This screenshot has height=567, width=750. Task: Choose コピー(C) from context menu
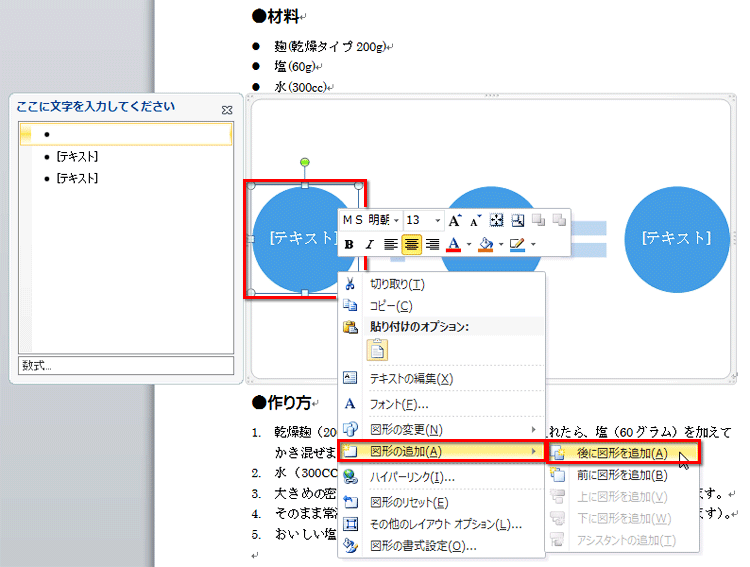coord(441,306)
